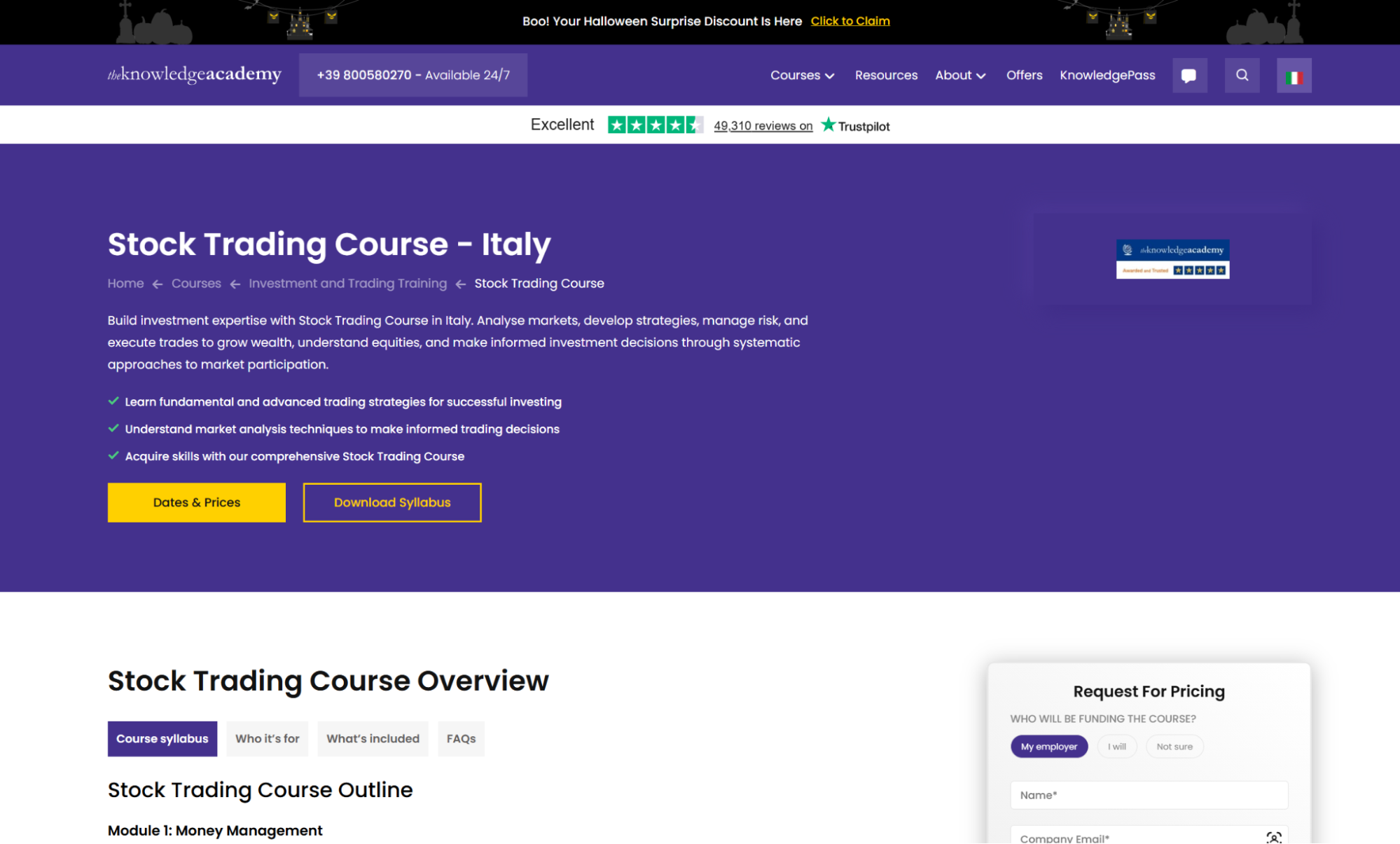Click the Download Syllabus button

(392, 502)
